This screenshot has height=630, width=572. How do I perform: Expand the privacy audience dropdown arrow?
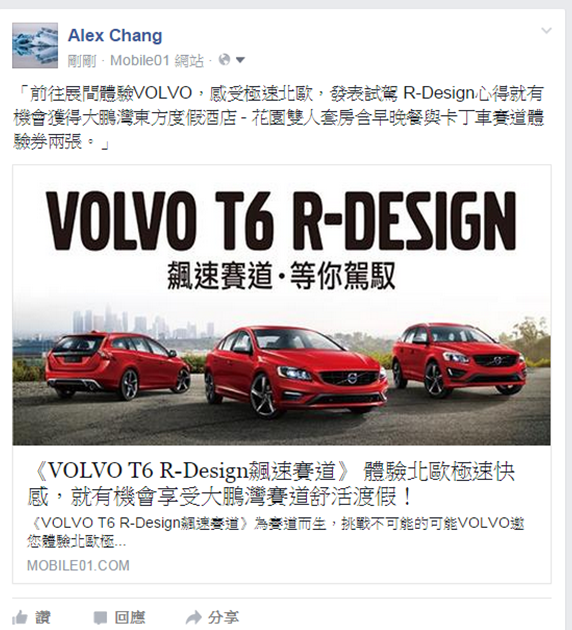click(240, 61)
